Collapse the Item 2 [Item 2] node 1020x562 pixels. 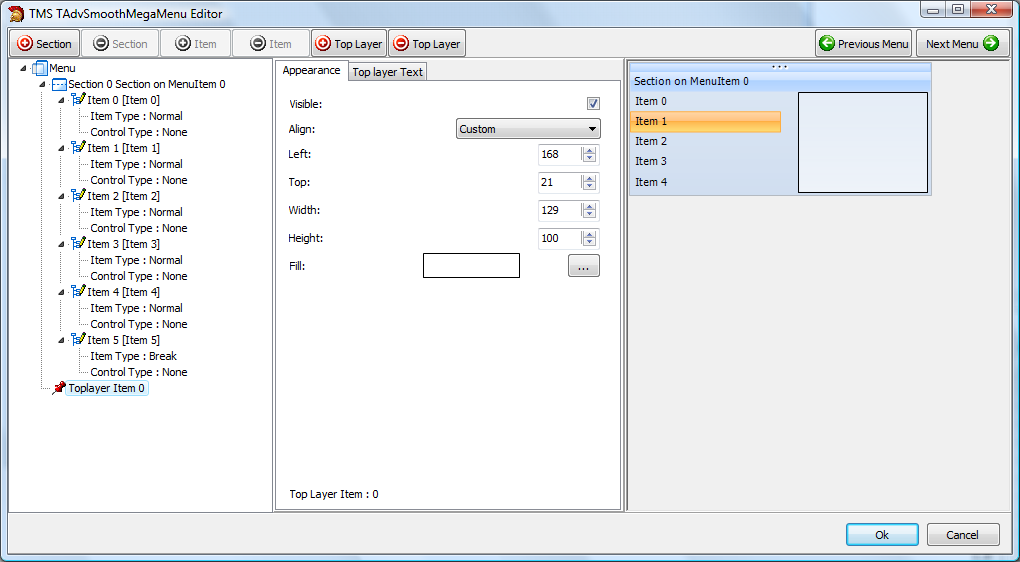(x=62, y=196)
